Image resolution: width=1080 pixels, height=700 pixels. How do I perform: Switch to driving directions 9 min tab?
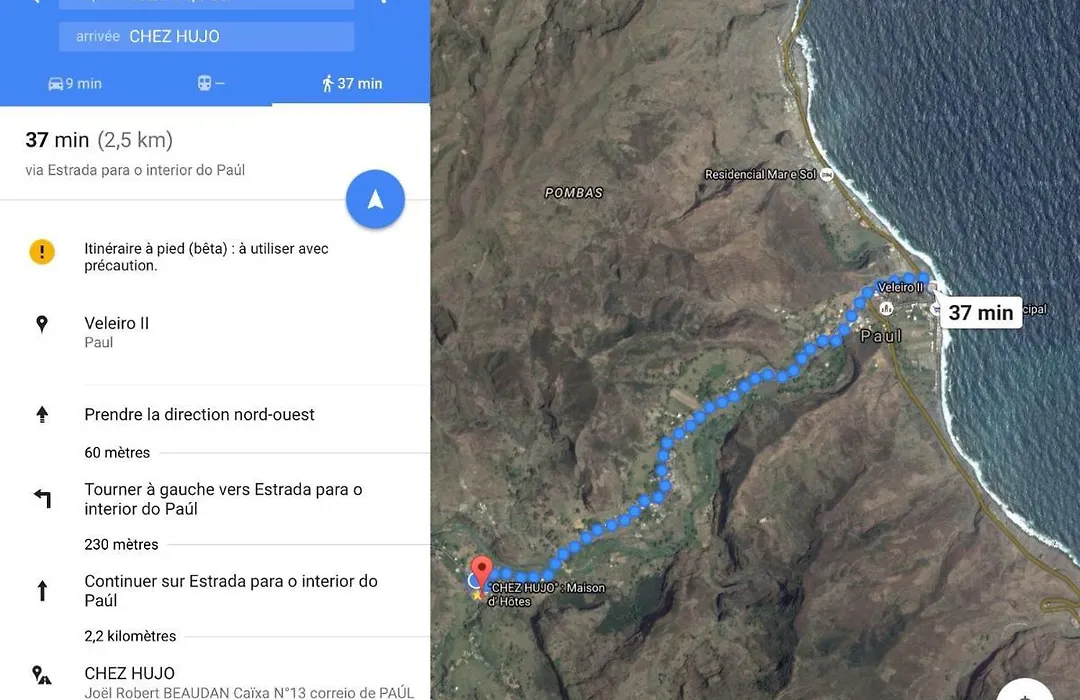coord(74,83)
